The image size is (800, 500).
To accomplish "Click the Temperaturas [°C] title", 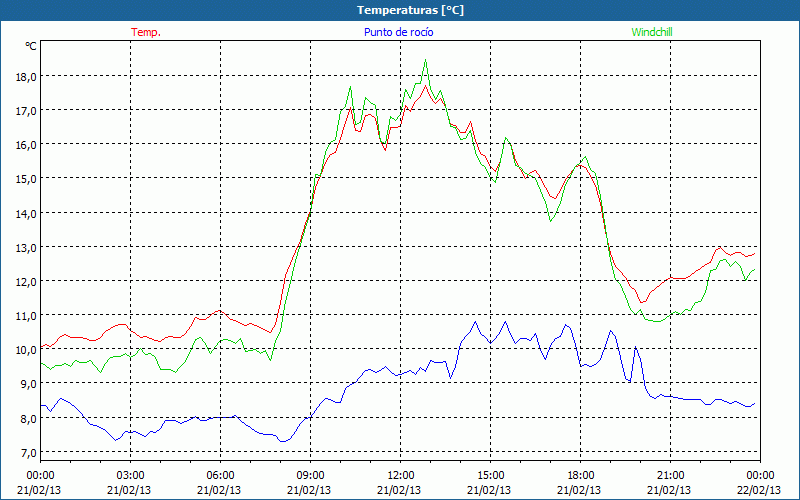I will (x=410, y=10).
